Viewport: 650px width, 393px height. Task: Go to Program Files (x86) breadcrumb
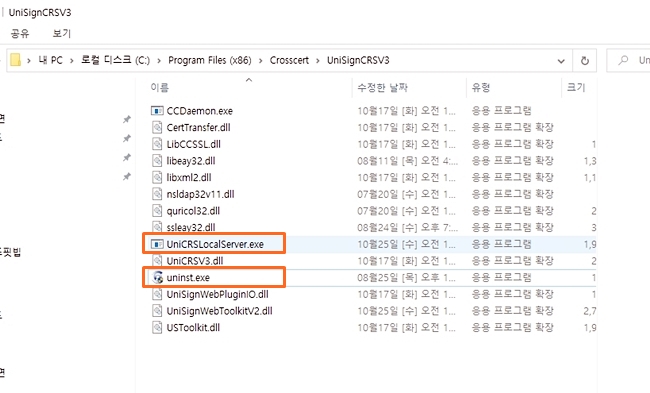(x=210, y=60)
